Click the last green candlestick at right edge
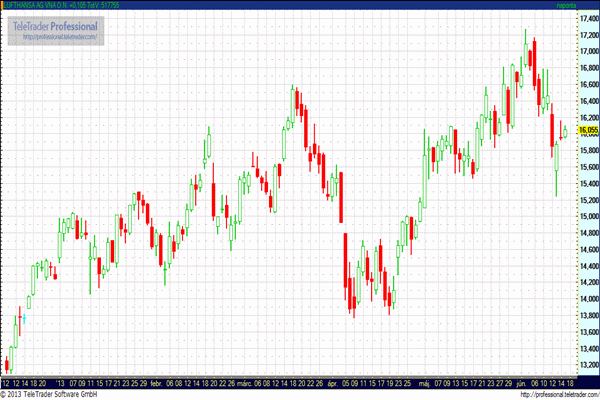The width and height of the screenshot is (600, 400). tap(565, 132)
